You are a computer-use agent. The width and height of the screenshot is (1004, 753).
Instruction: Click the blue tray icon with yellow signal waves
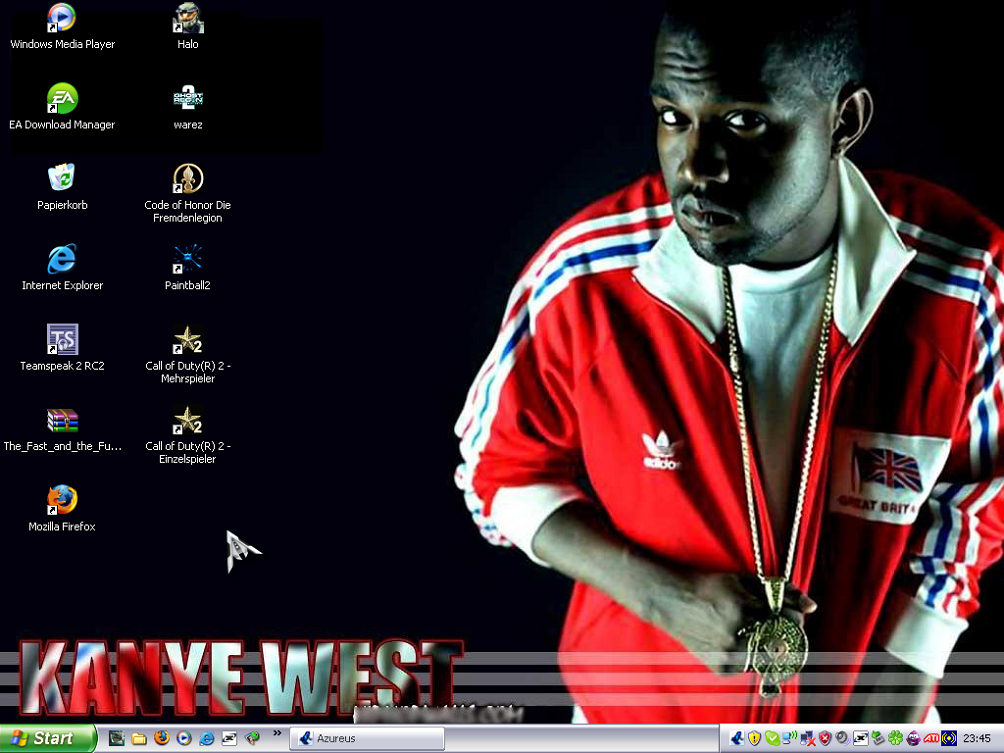click(x=948, y=738)
